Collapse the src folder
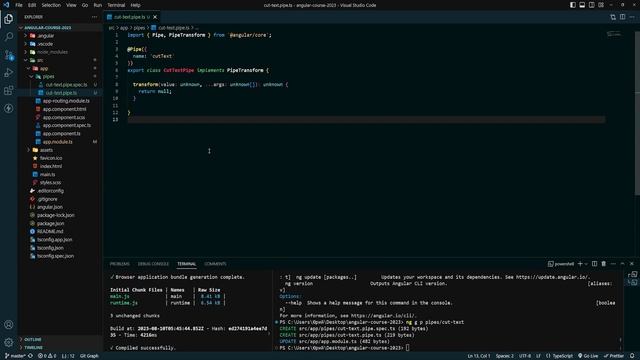 click(x=26, y=60)
